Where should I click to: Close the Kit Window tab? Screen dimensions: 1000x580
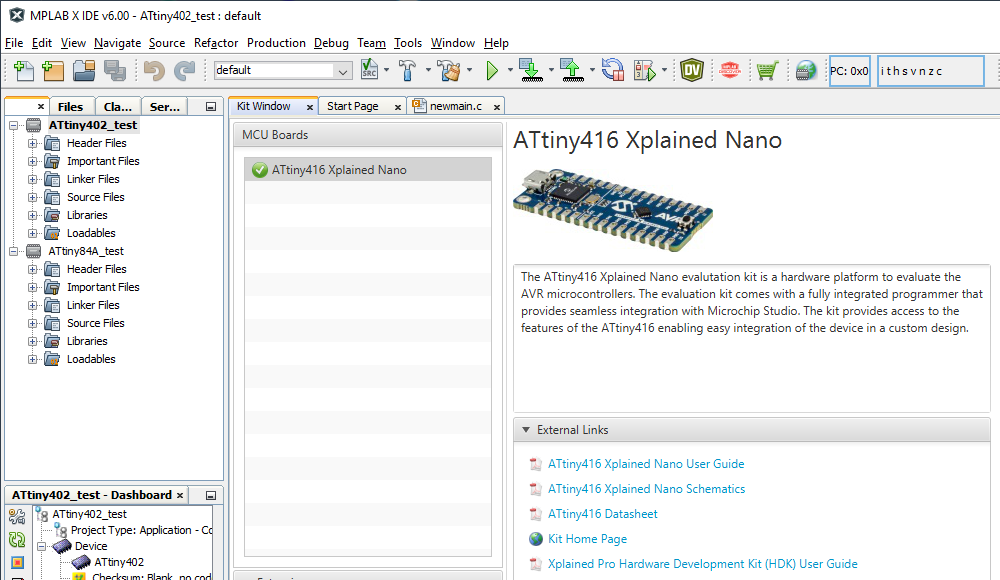coord(310,107)
